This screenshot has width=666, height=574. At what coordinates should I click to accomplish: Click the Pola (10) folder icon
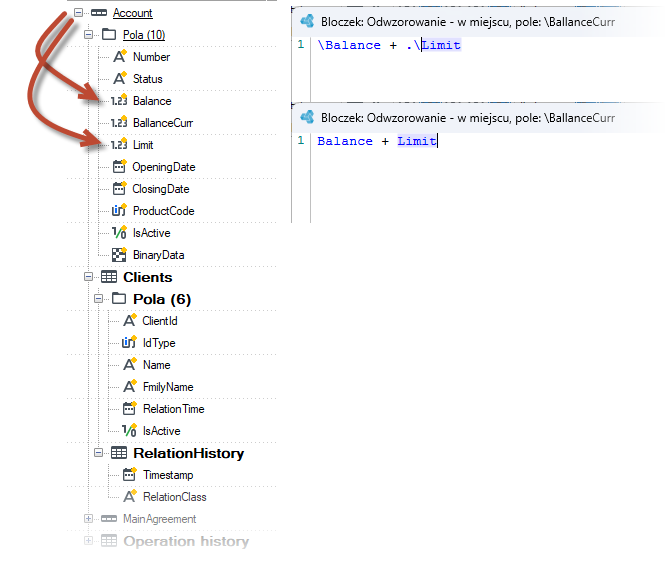point(109,34)
